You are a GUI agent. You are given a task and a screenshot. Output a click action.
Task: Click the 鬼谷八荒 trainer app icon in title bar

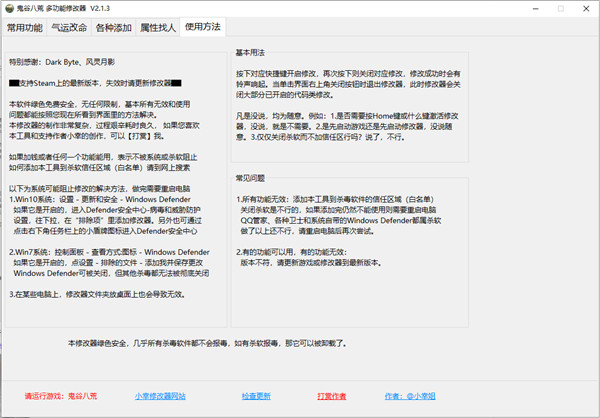coord(10,8)
